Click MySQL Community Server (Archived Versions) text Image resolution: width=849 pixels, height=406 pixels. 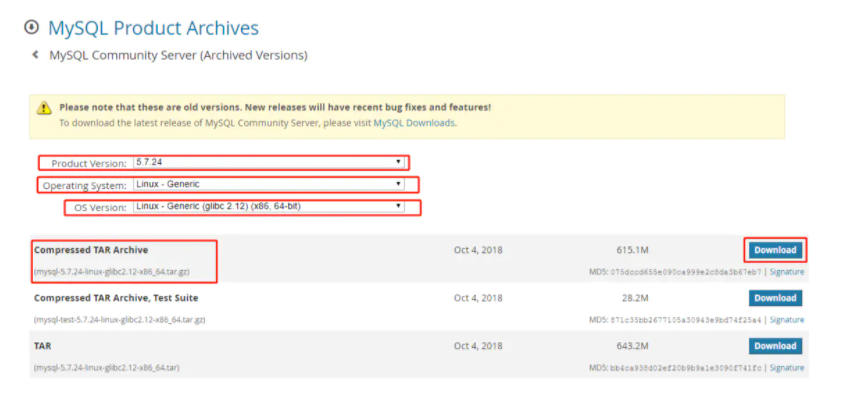(178, 55)
